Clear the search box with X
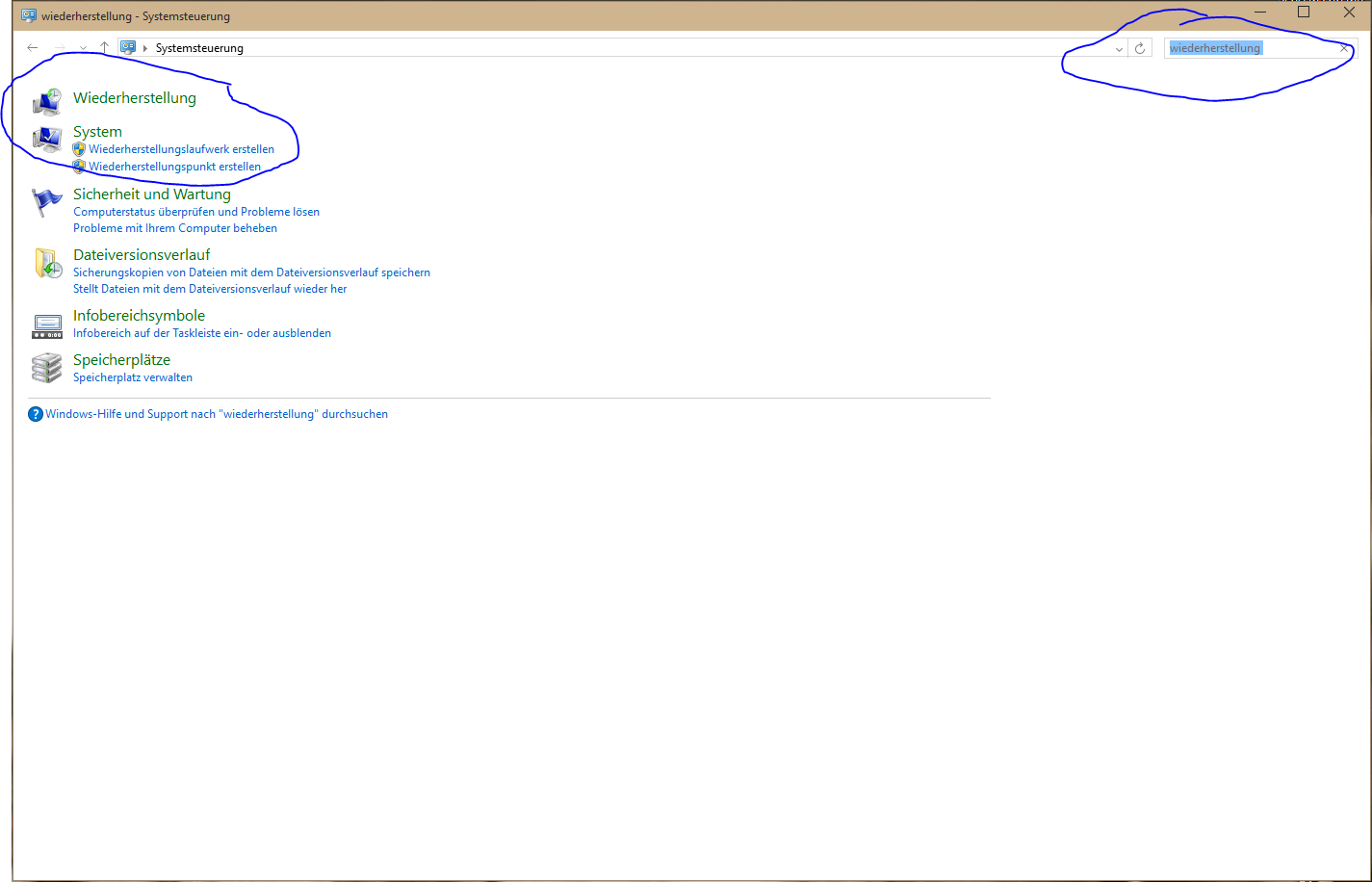 (1344, 48)
